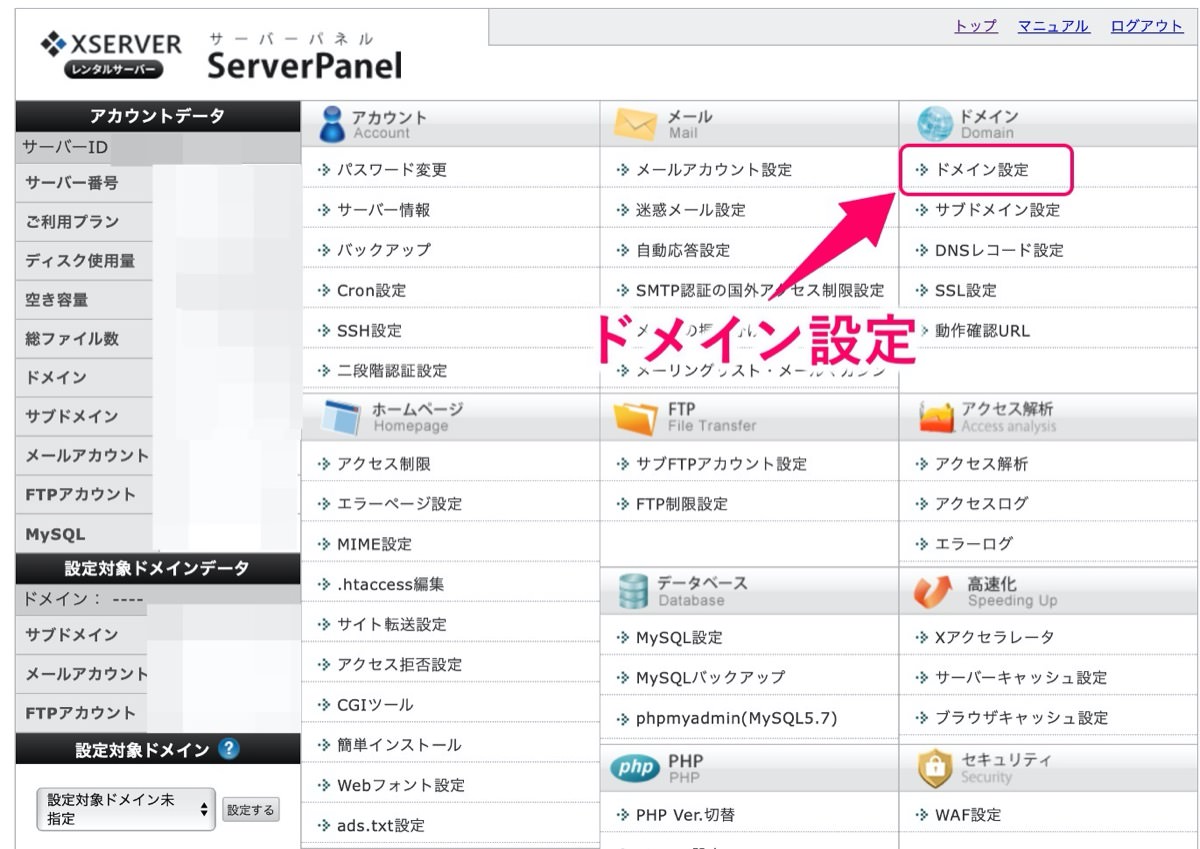Open アクセス拒否設定
This screenshot has width=1200, height=849.
(399, 664)
